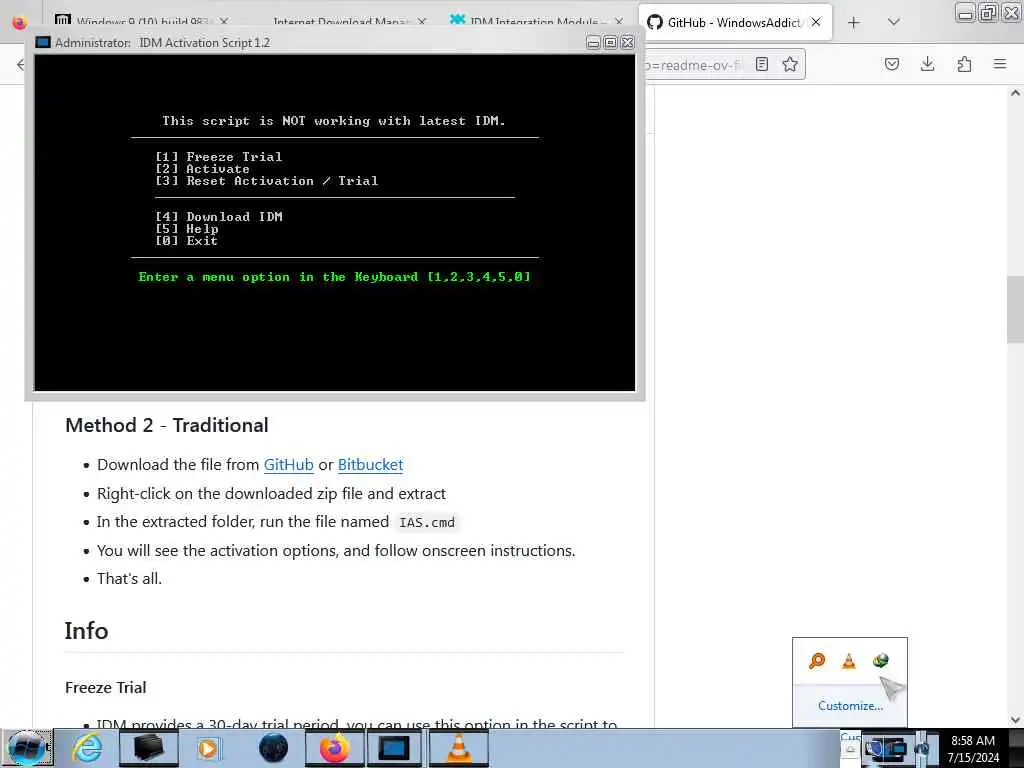Image resolution: width=1024 pixels, height=768 pixels.
Task: Open the black box taskbar application
Action: coord(149,748)
